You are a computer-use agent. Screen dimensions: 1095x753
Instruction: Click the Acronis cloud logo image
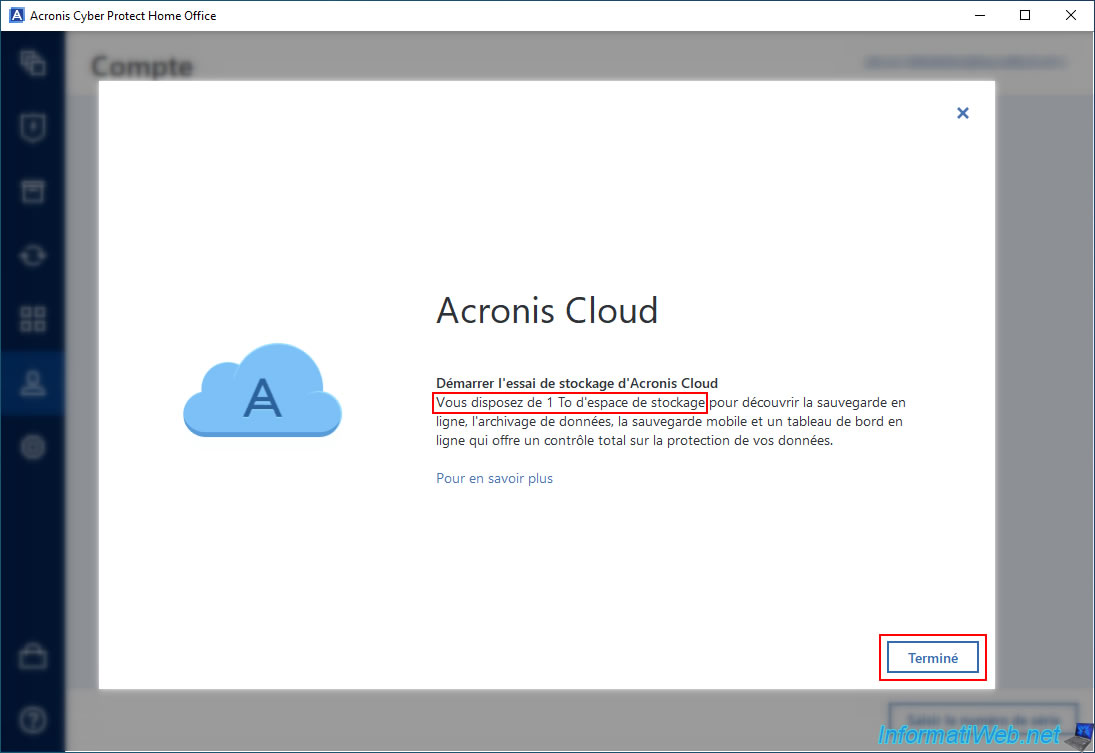263,390
